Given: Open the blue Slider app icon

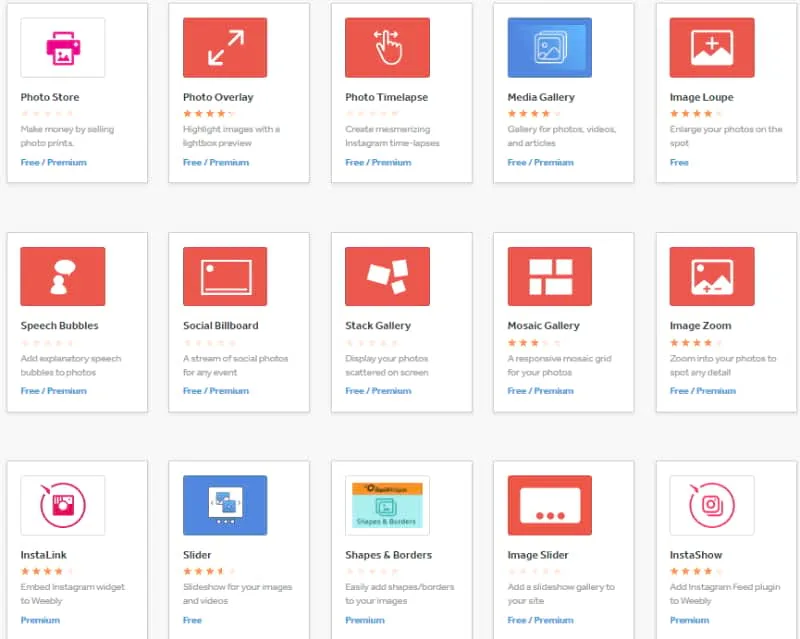Looking at the screenshot, I should (x=225, y=505).
